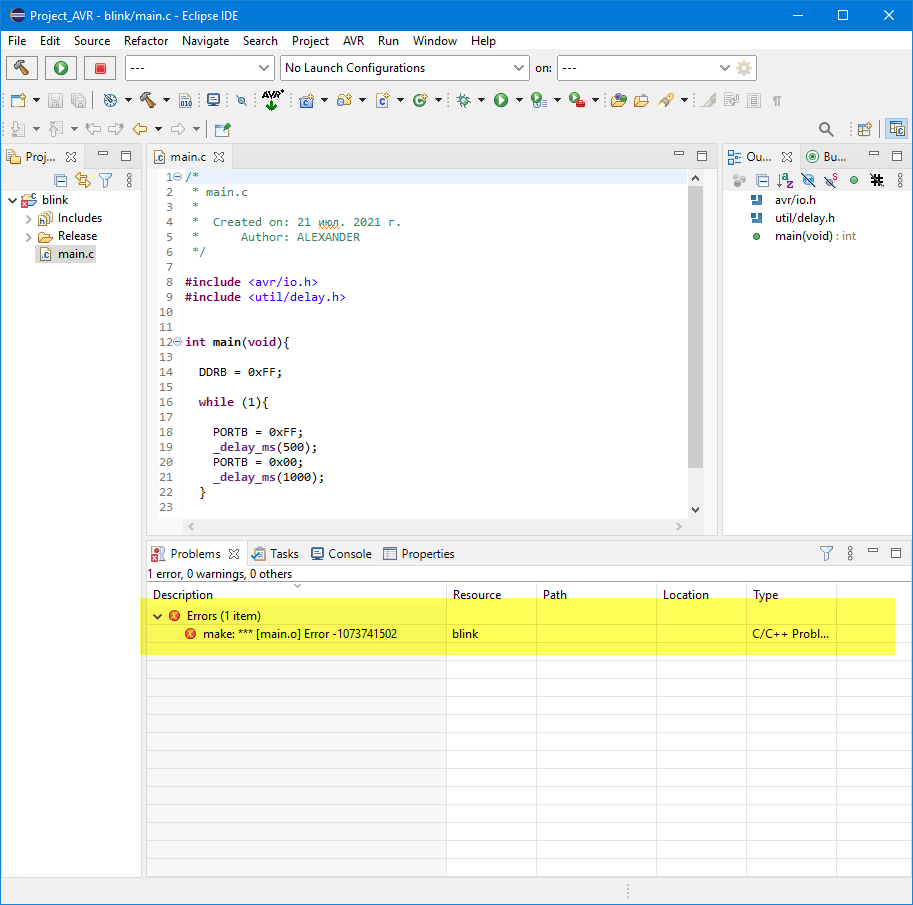Click the Build All 010 binary icon
913x905 pixels.
pos(185,100)
